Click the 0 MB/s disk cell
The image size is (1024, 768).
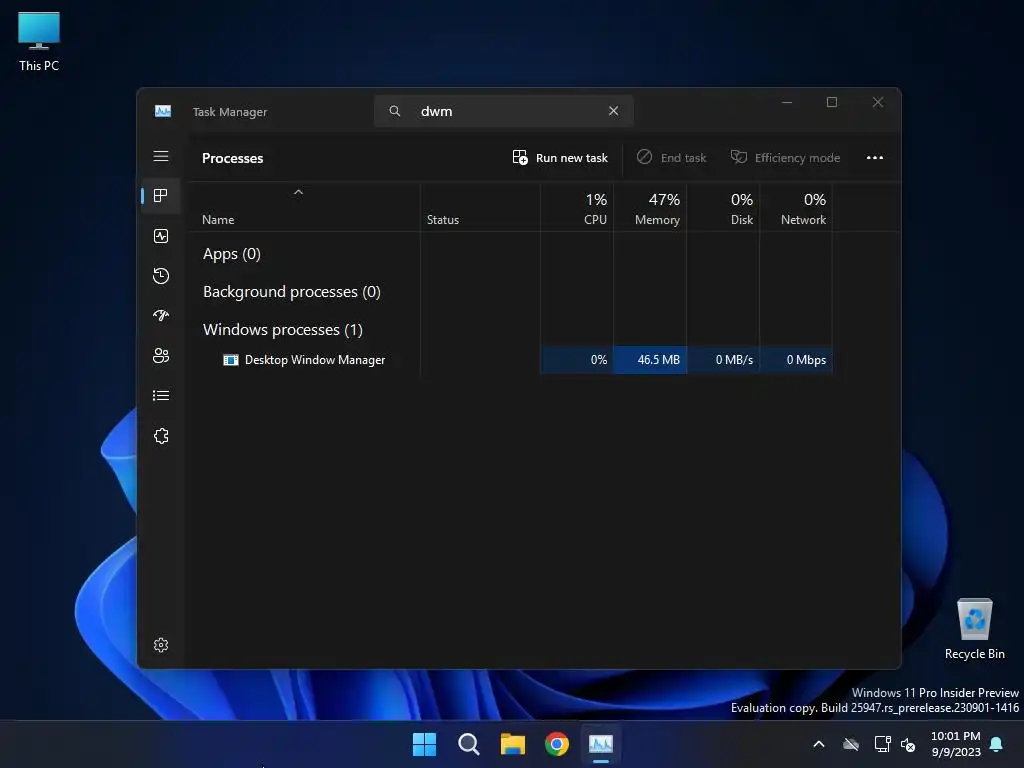coord(723,360)
